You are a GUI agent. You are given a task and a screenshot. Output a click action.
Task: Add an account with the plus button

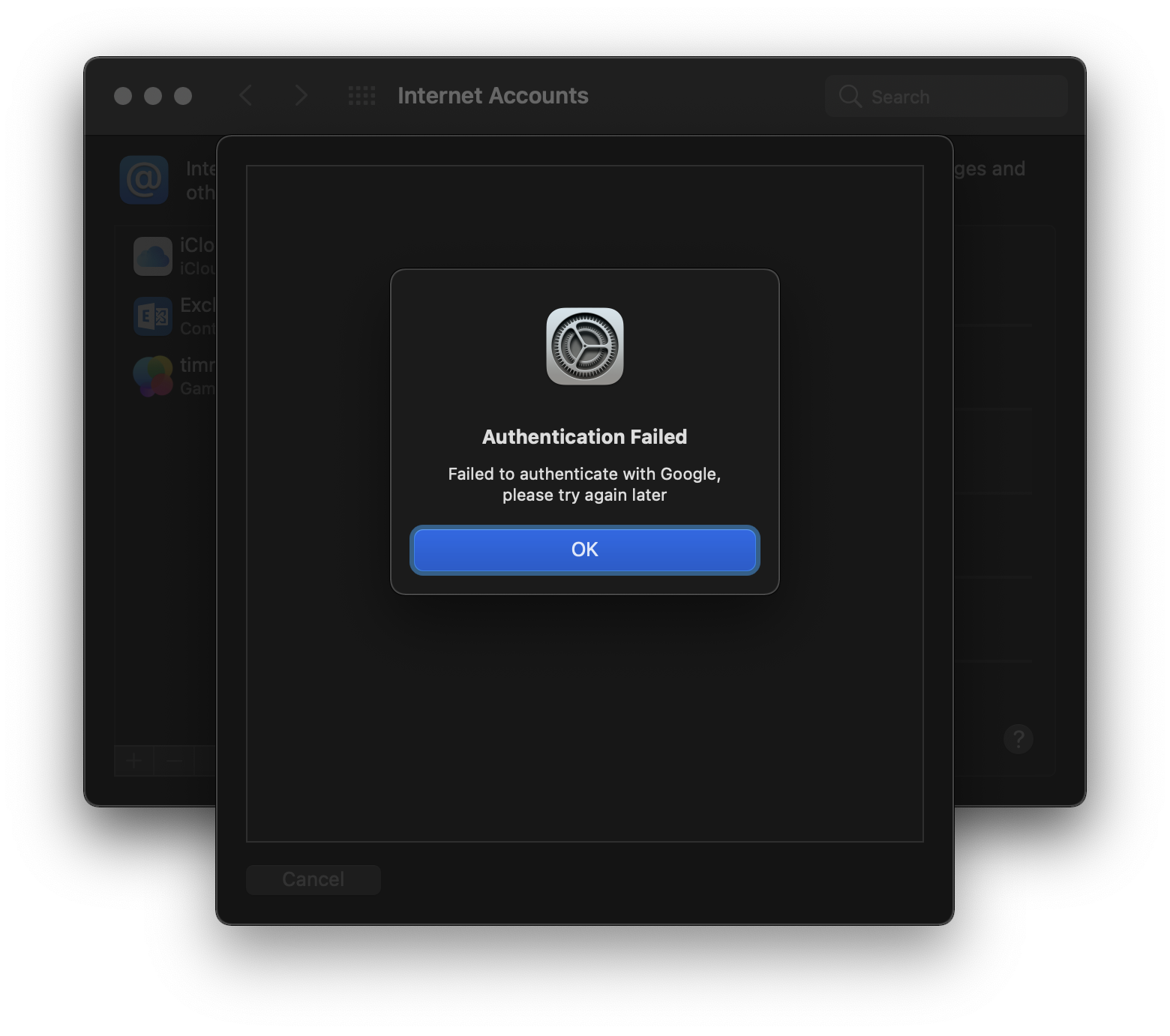pyautogui.click(x=134, y=761)
